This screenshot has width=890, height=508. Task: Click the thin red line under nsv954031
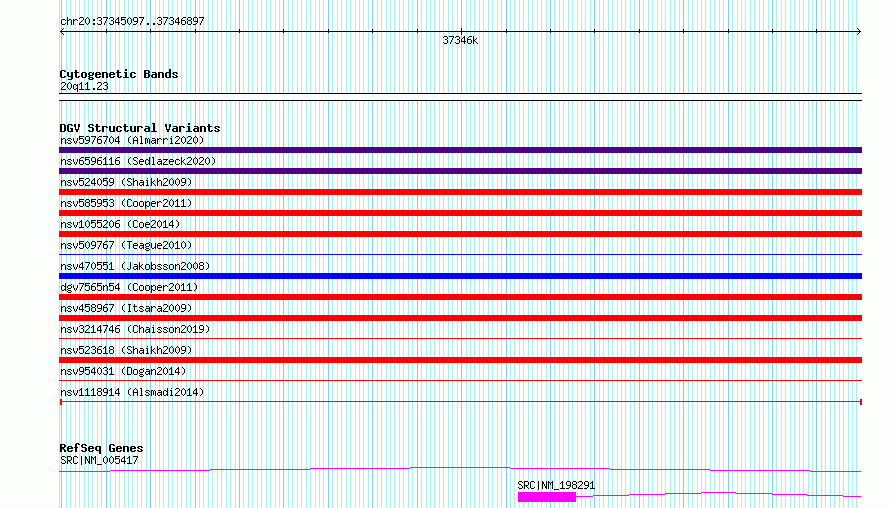pos(460,380)
